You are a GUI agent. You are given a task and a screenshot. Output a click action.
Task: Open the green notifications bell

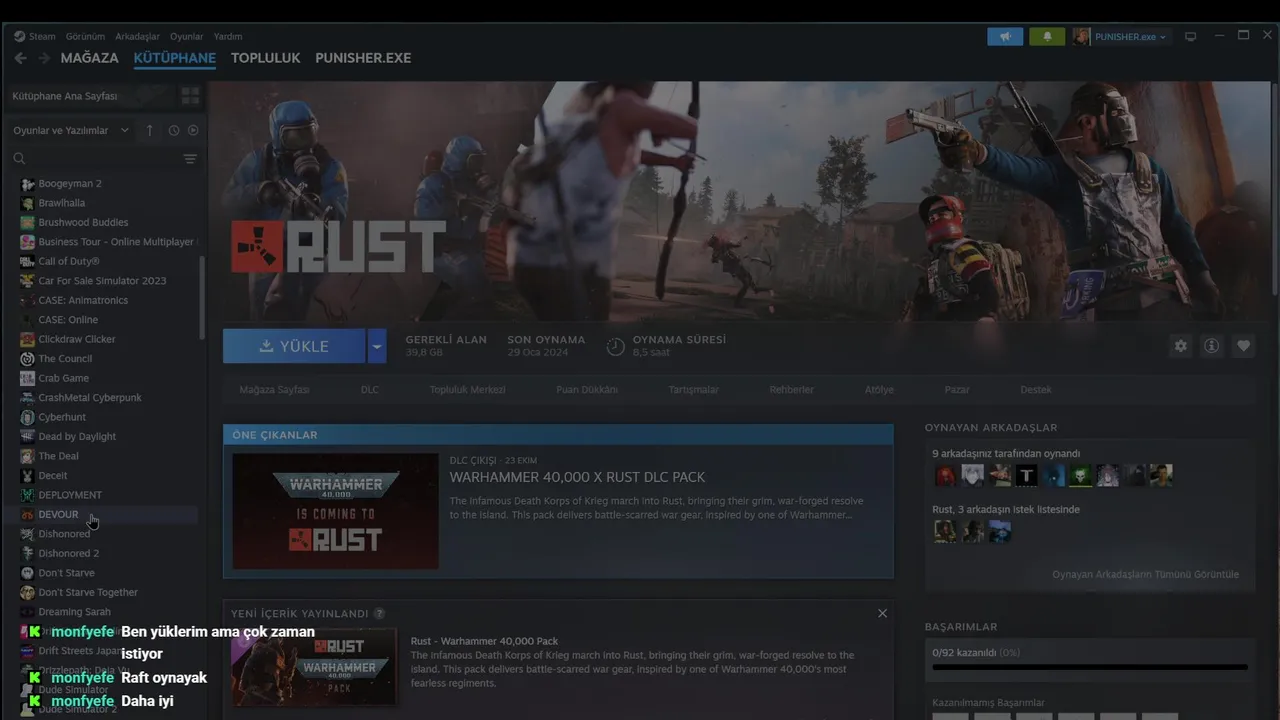(x=1047, y=36)
